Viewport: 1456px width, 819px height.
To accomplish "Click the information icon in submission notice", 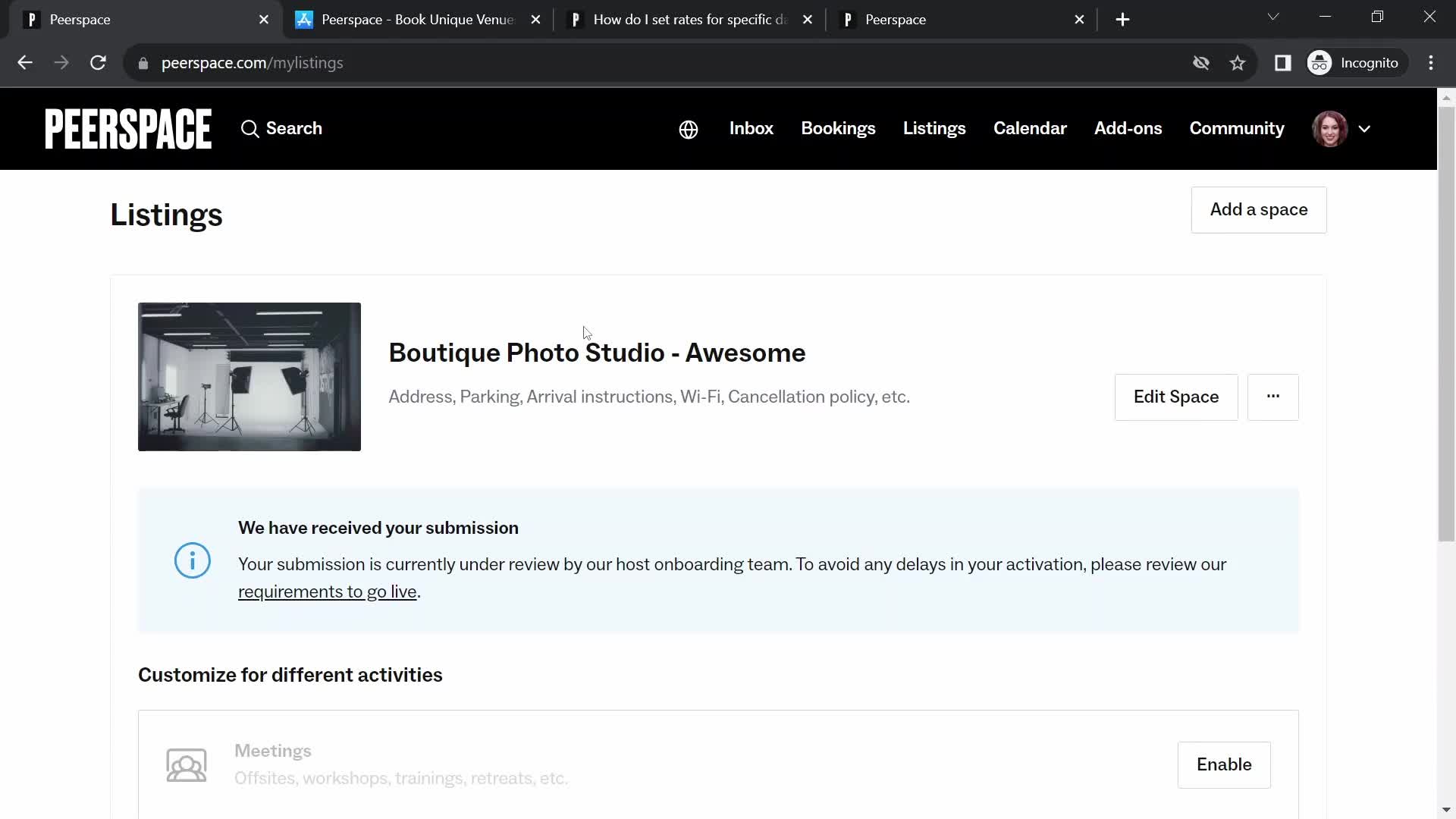I will click(192, 560).
